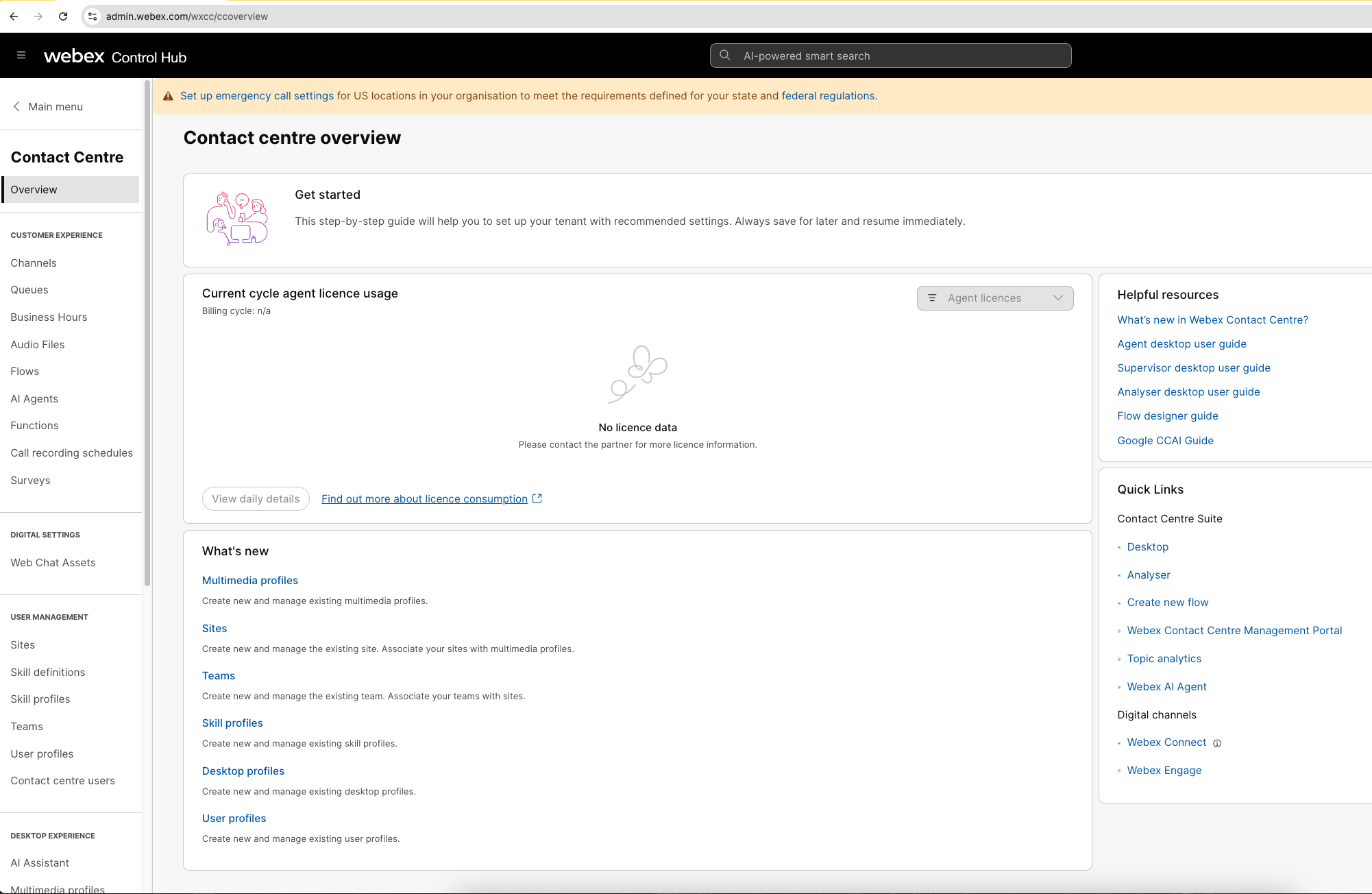This screenshot has width=1372, height=894.
Task: Click the site information icon in address bar
Action: pyautogui.click(x=93, y=16)
